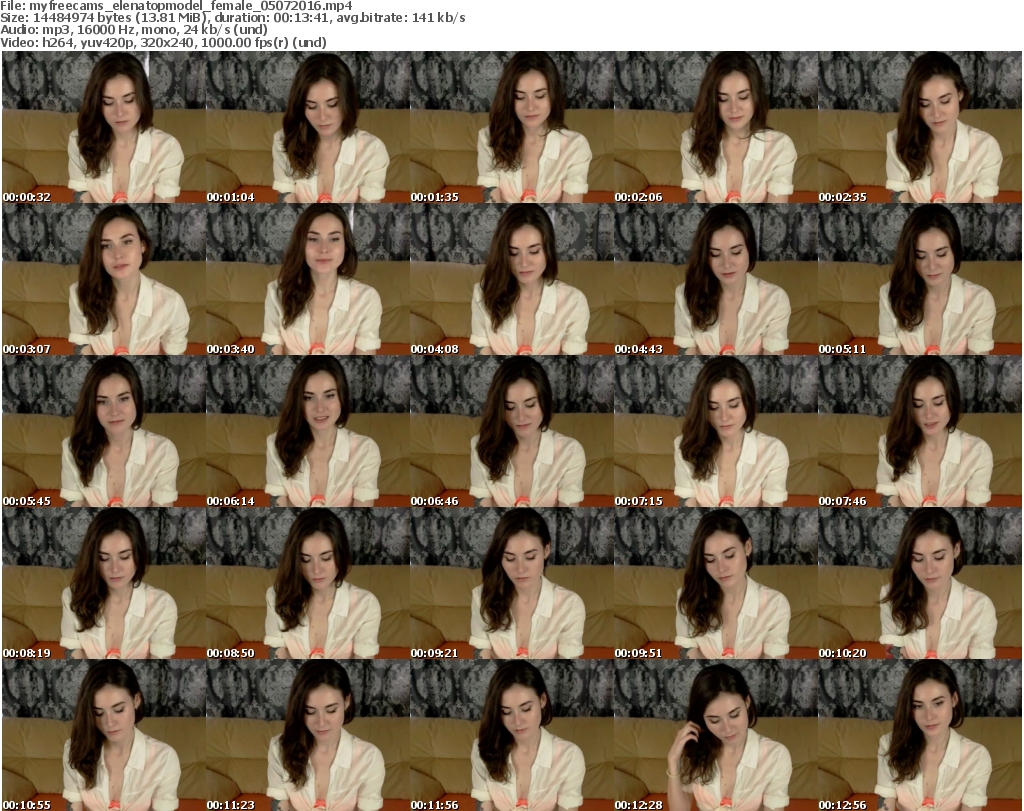Select the thumbnail timestamped 00:10:55

104,735
